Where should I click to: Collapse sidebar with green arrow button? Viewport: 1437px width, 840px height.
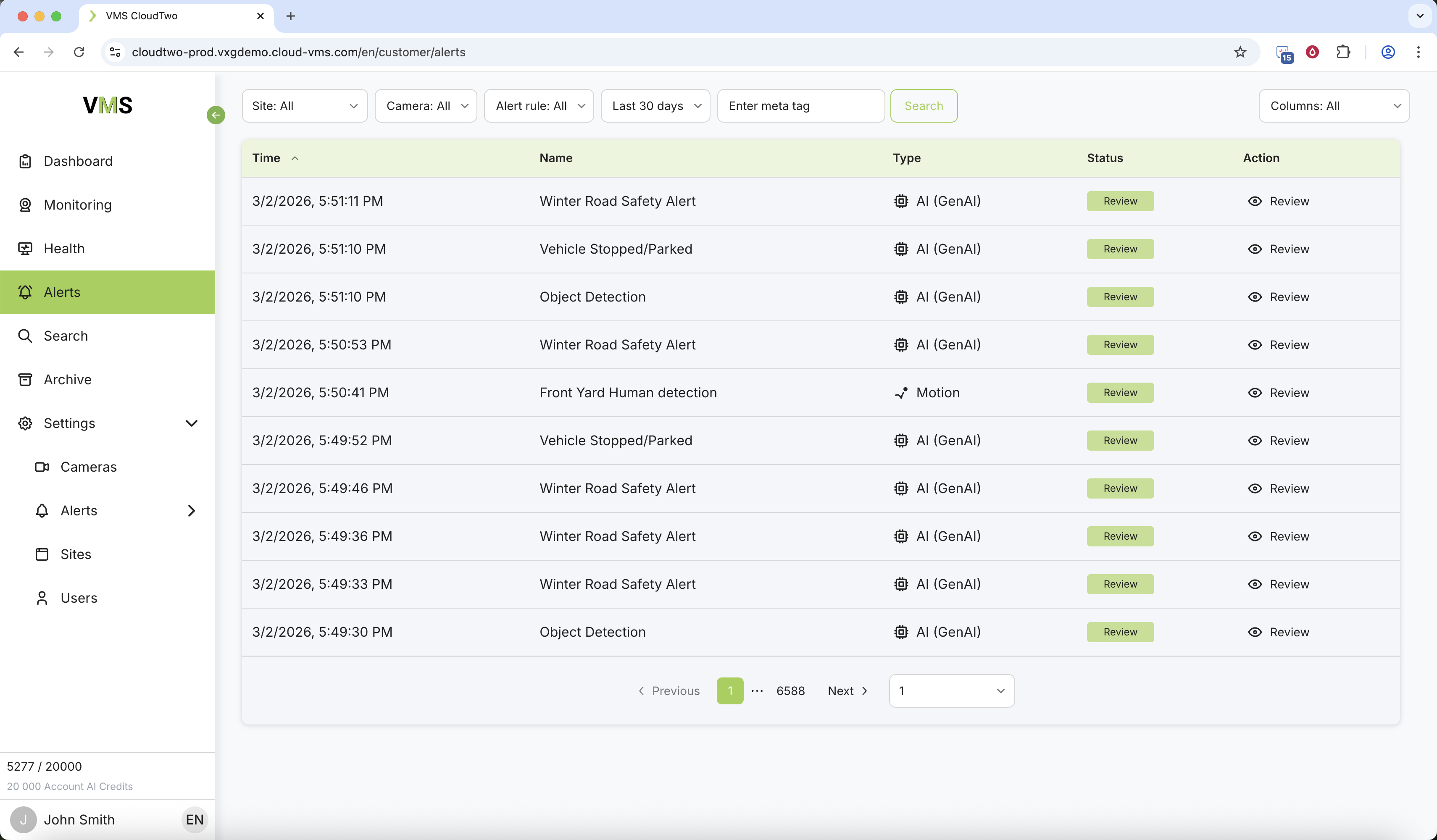(216, 115)
